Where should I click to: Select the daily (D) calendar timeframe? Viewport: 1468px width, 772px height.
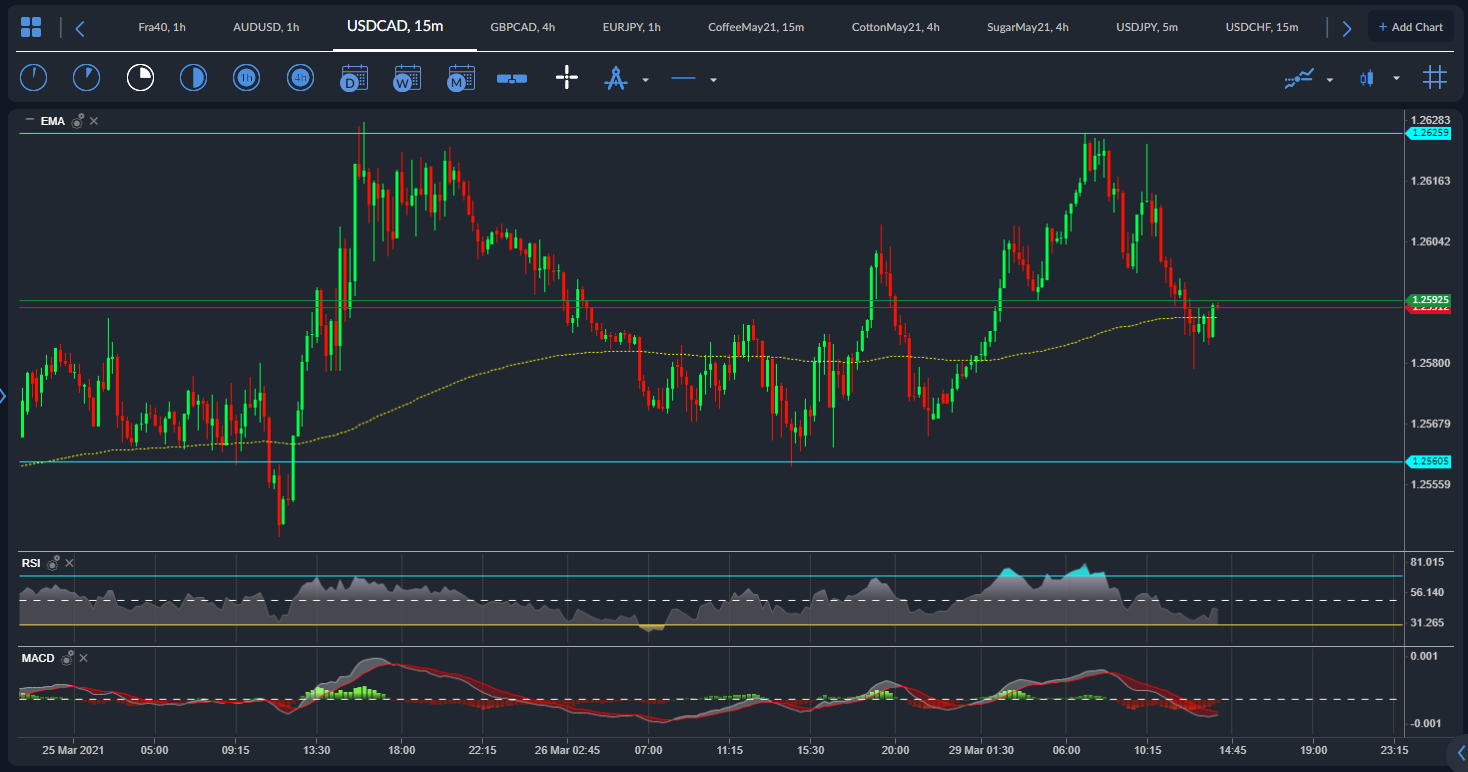click(354, 78)
